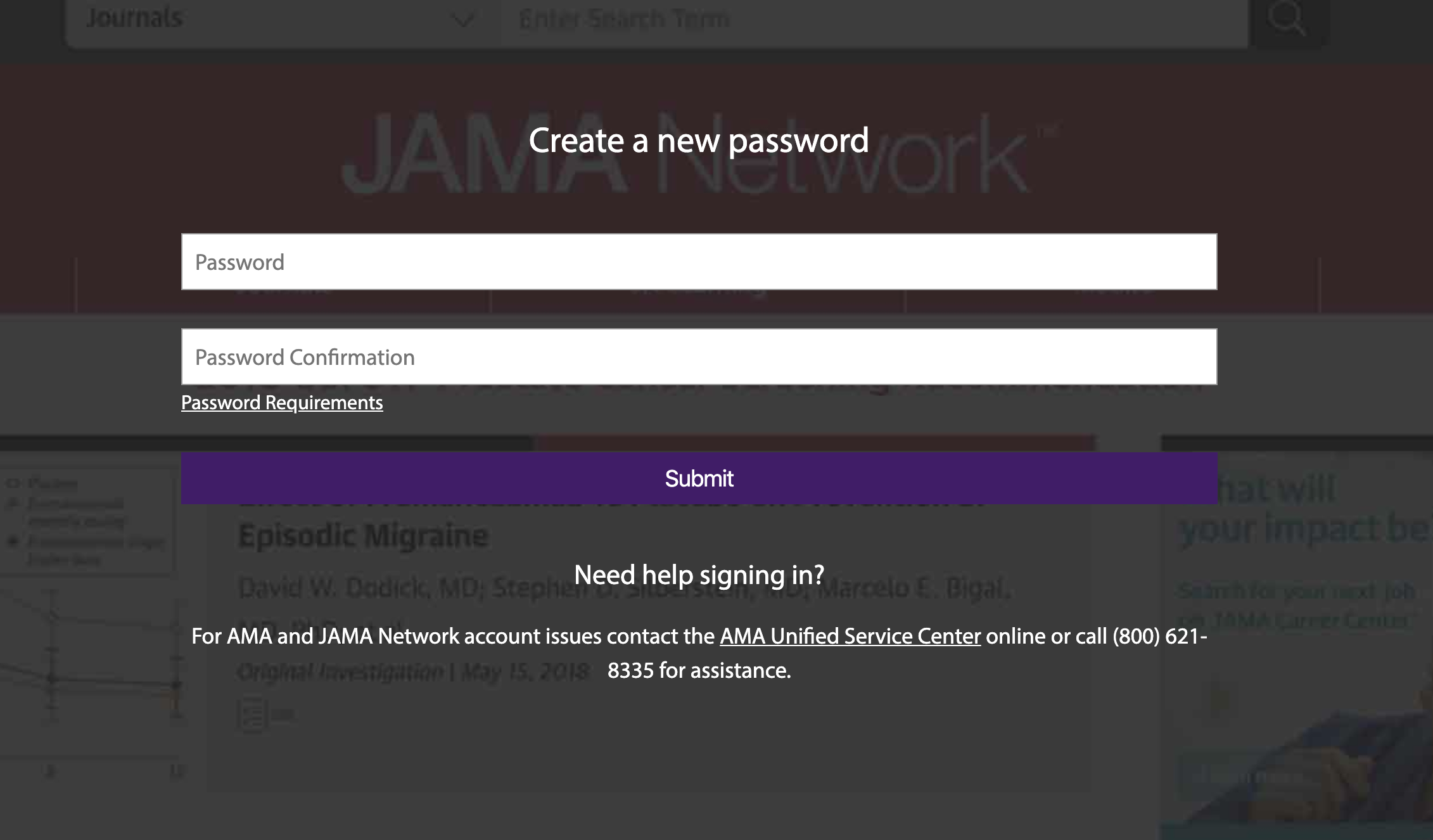Viewport: 1433px width, 840px height.
Task: Open the Password Requirements link
Action: point(282,403)
